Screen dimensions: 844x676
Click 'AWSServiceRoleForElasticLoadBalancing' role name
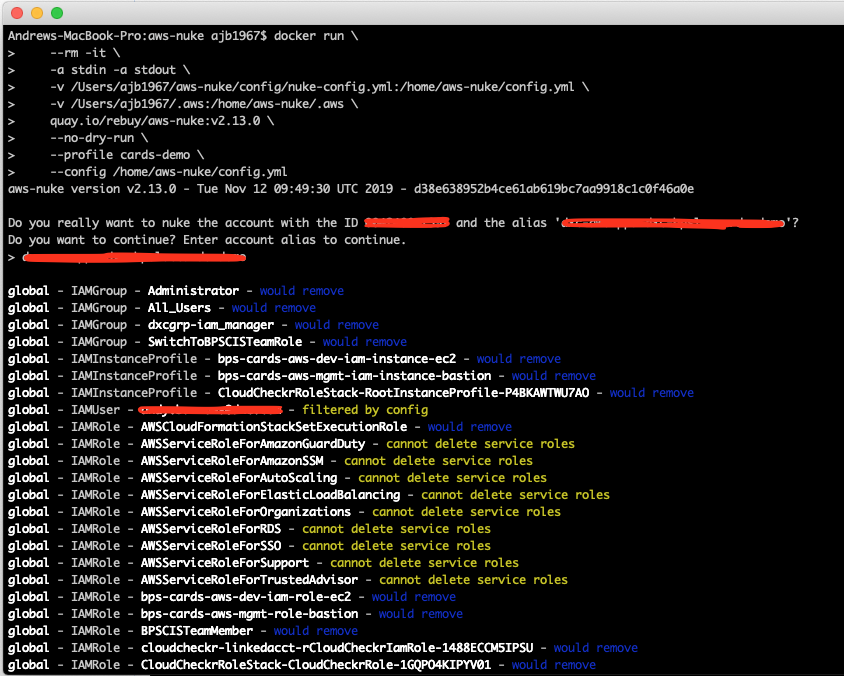pos(270,495)
